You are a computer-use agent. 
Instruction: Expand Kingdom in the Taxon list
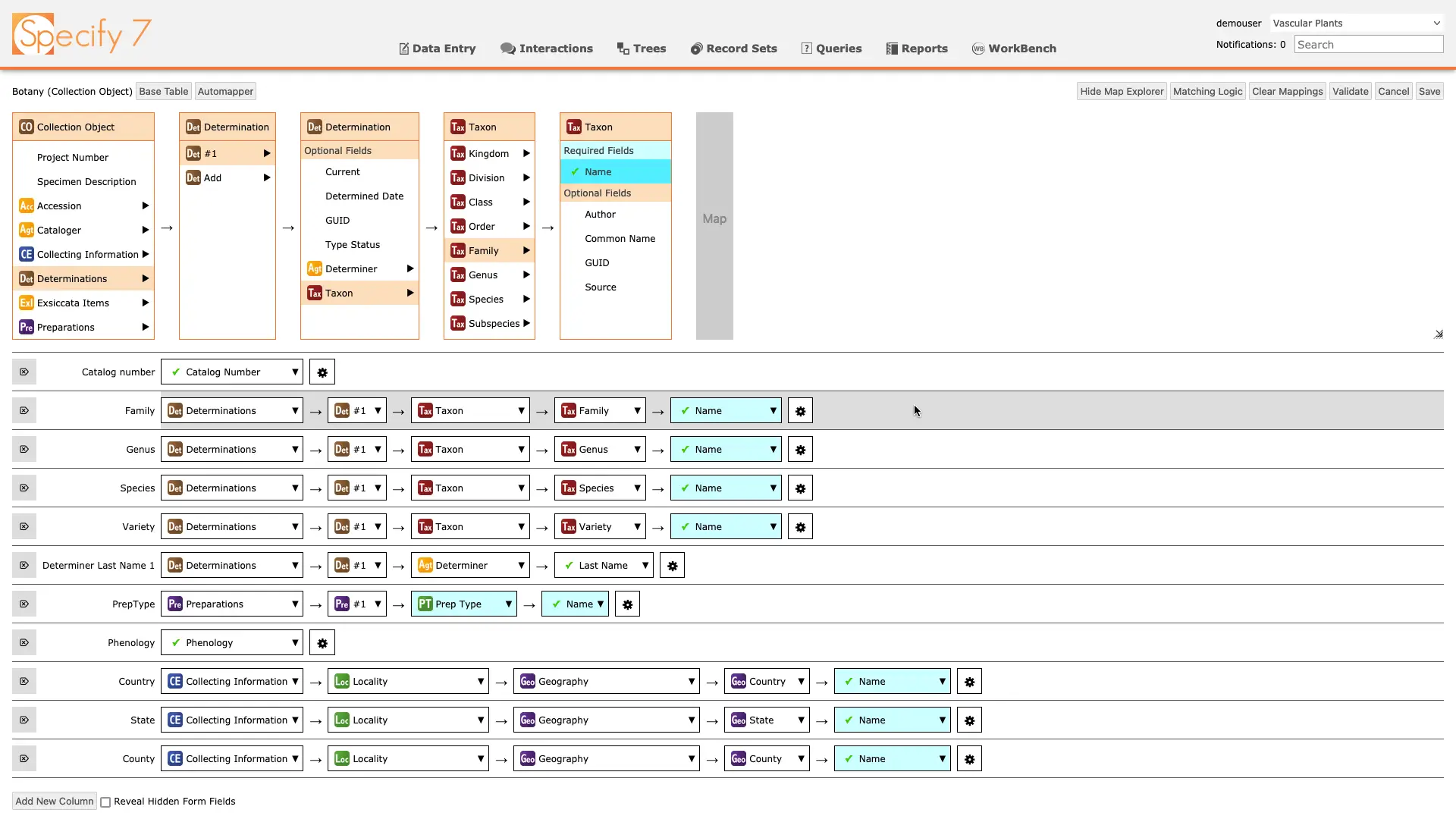pyautogui.click(x=489, y=154)
